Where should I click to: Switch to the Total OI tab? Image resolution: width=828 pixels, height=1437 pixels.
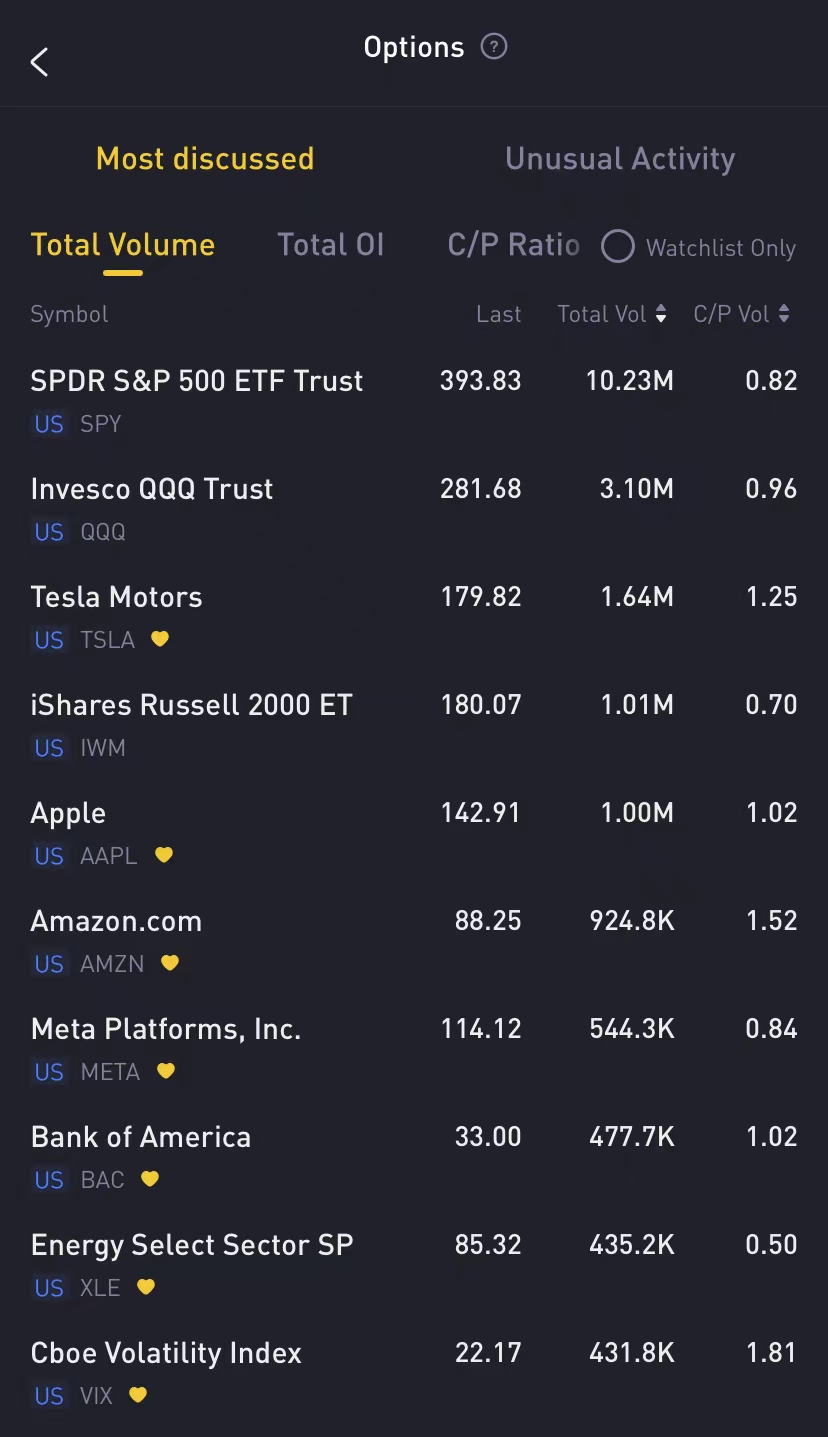pos(330,245)
